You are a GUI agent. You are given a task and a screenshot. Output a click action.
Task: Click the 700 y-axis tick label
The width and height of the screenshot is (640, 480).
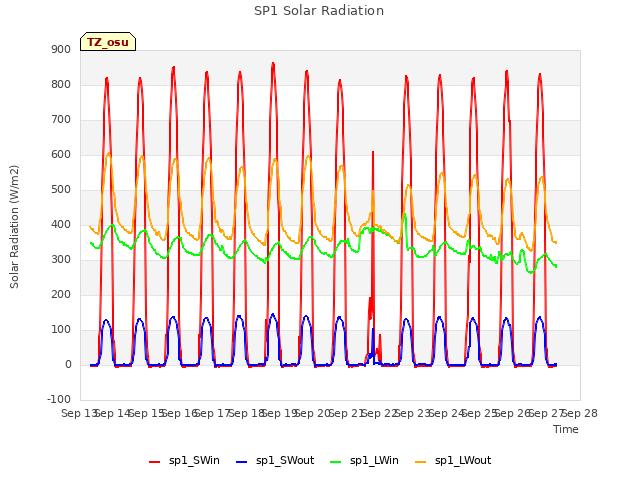(x=61, y=120)
